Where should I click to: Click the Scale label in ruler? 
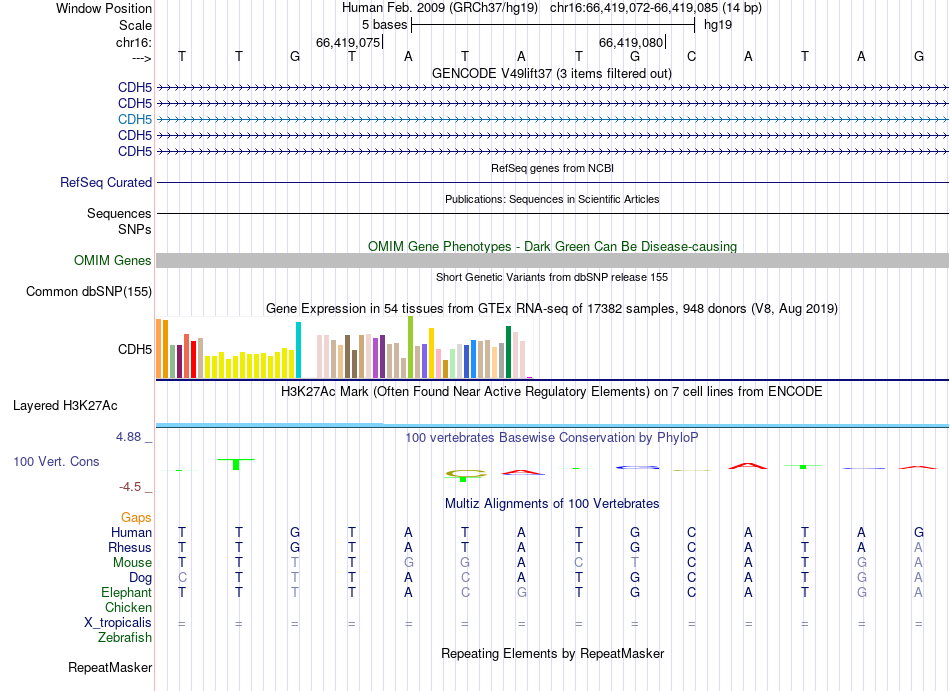135,25
